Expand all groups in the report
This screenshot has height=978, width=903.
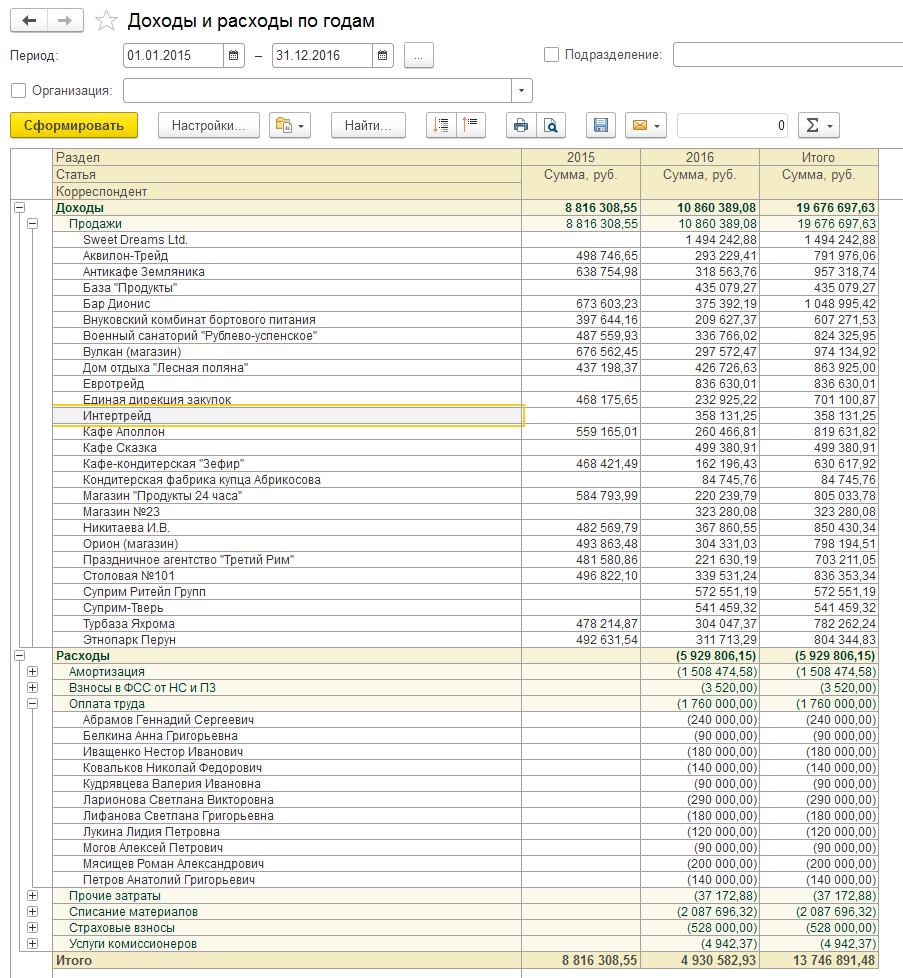tap(441, 125)
